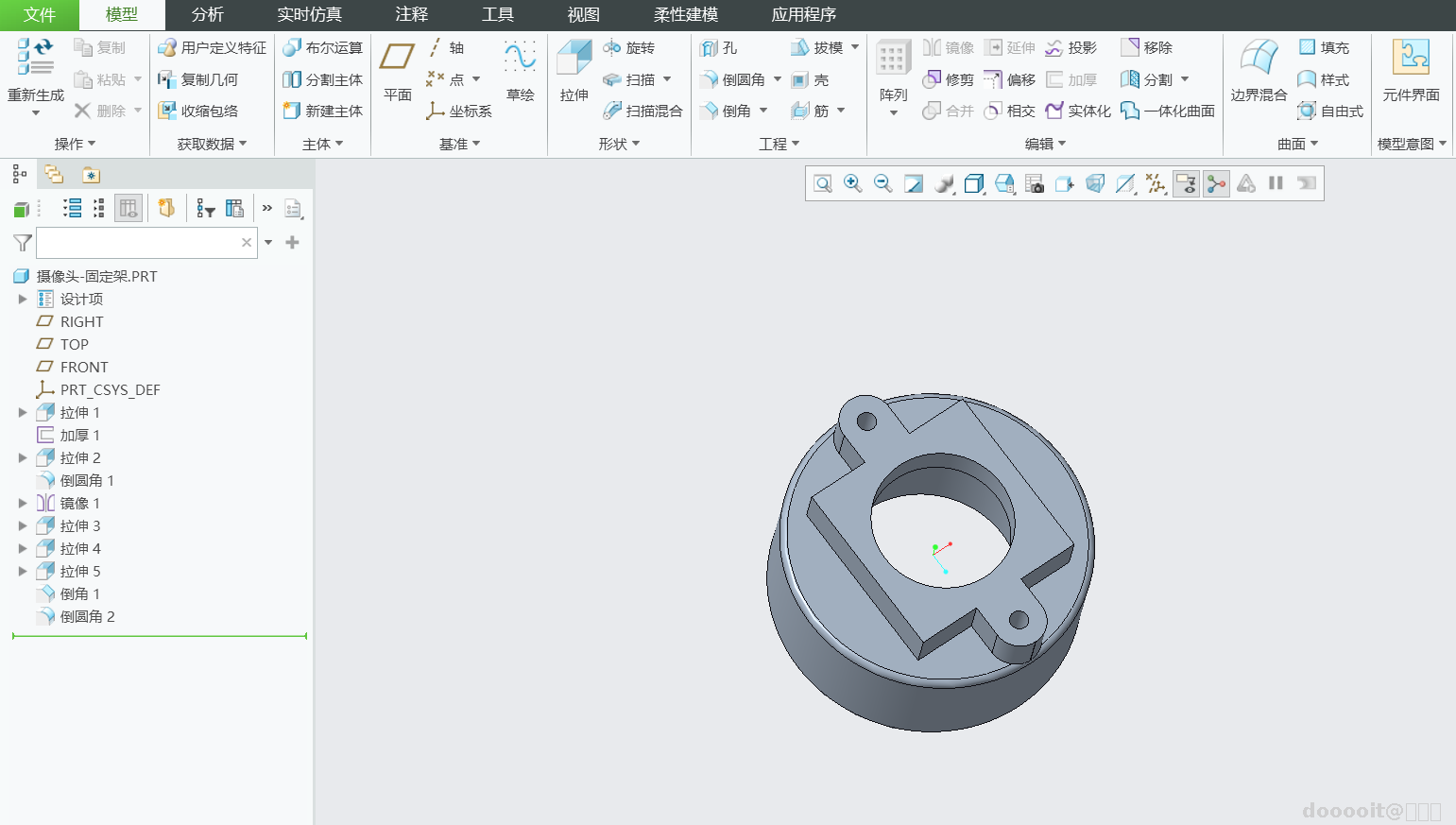
Task: Toggle annotation display in the graphics toolbar
Action: (1186, 183)
